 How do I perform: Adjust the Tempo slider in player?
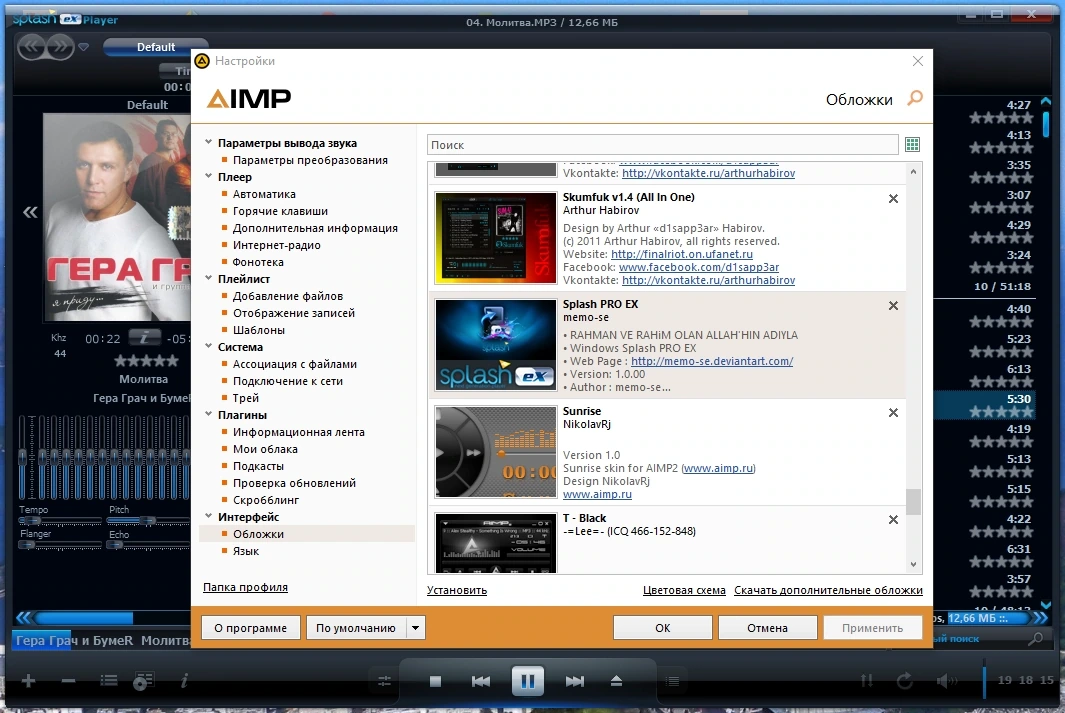60,521
